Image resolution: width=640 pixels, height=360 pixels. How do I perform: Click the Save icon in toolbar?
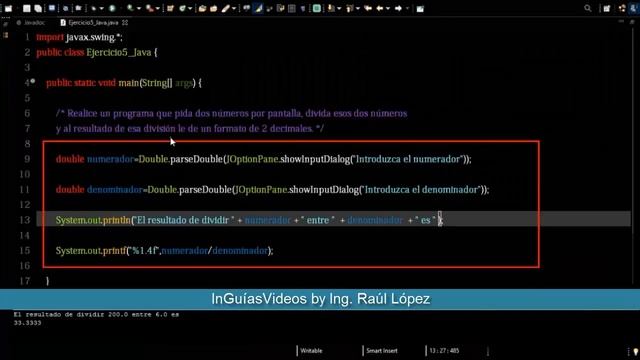click(27, 8)
